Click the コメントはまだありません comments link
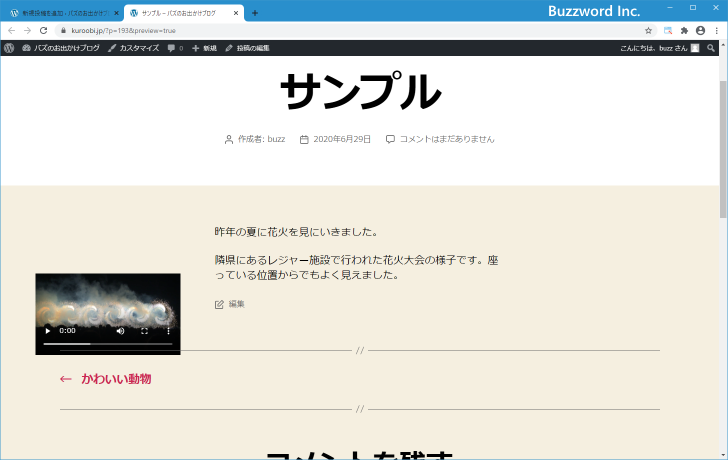 446,139
